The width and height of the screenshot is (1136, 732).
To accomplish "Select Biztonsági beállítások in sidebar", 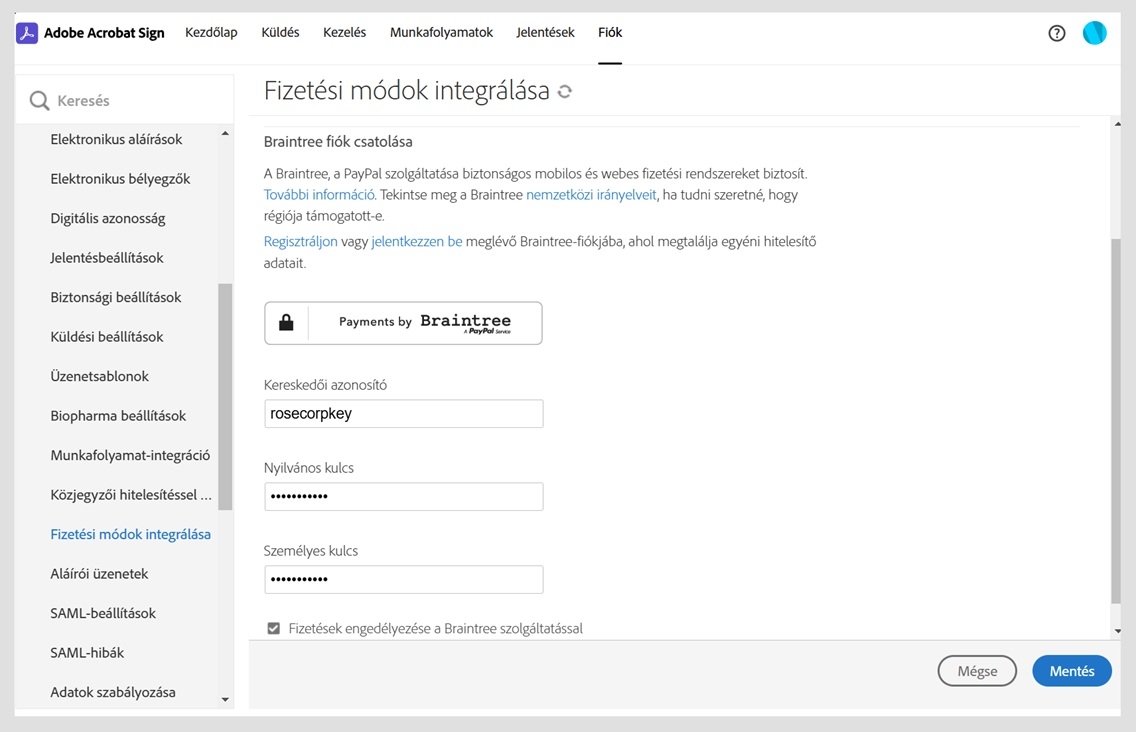I will 116,297.
